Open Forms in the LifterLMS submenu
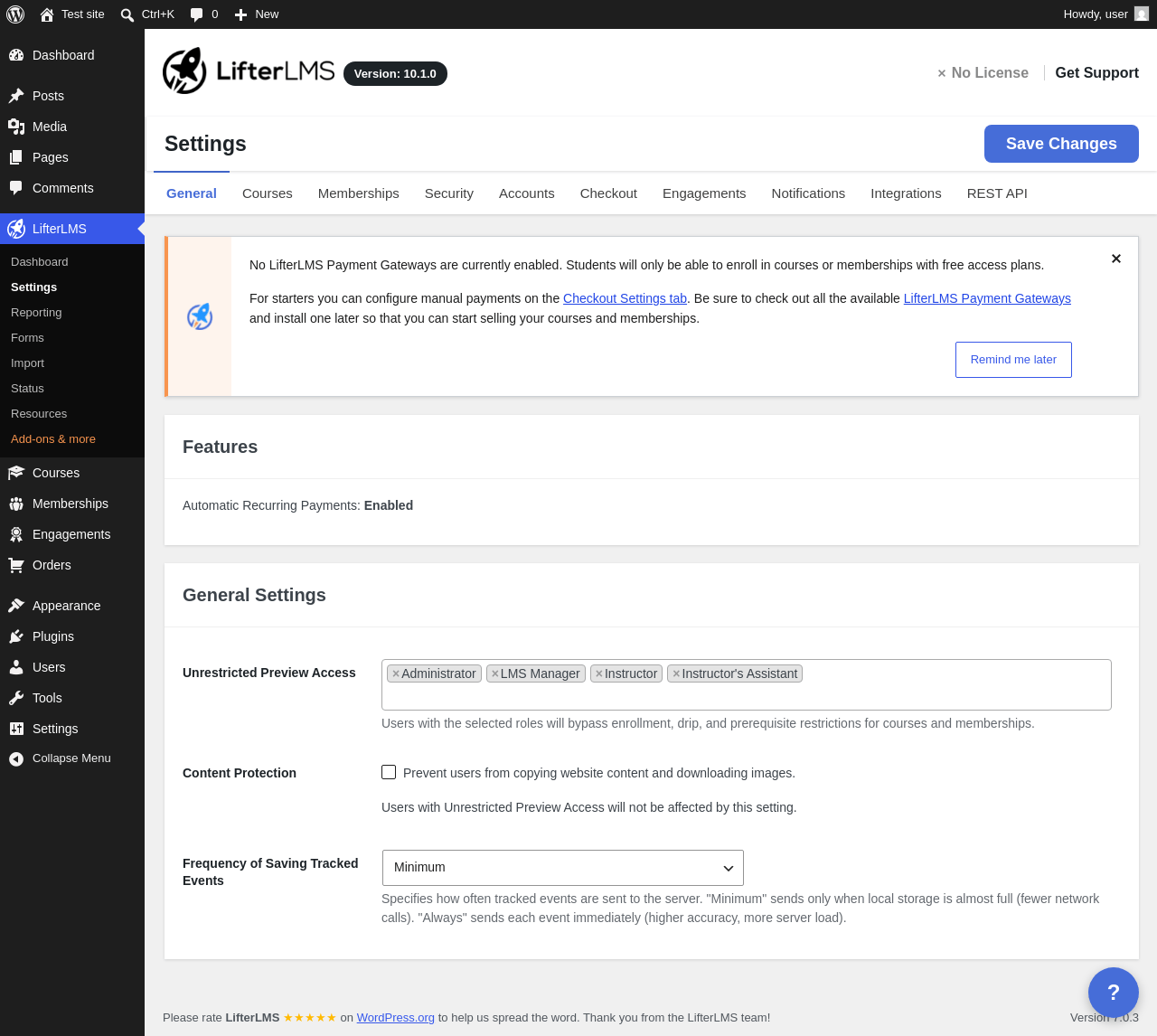Viewport: 1157px width, 1036px height. (x=27, y=338)
